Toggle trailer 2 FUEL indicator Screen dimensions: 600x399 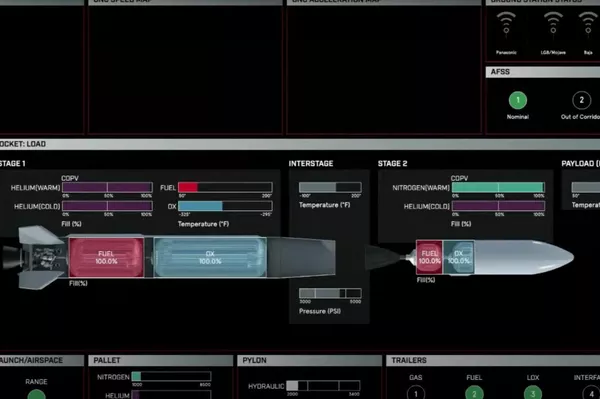click(x=474, y=393)
